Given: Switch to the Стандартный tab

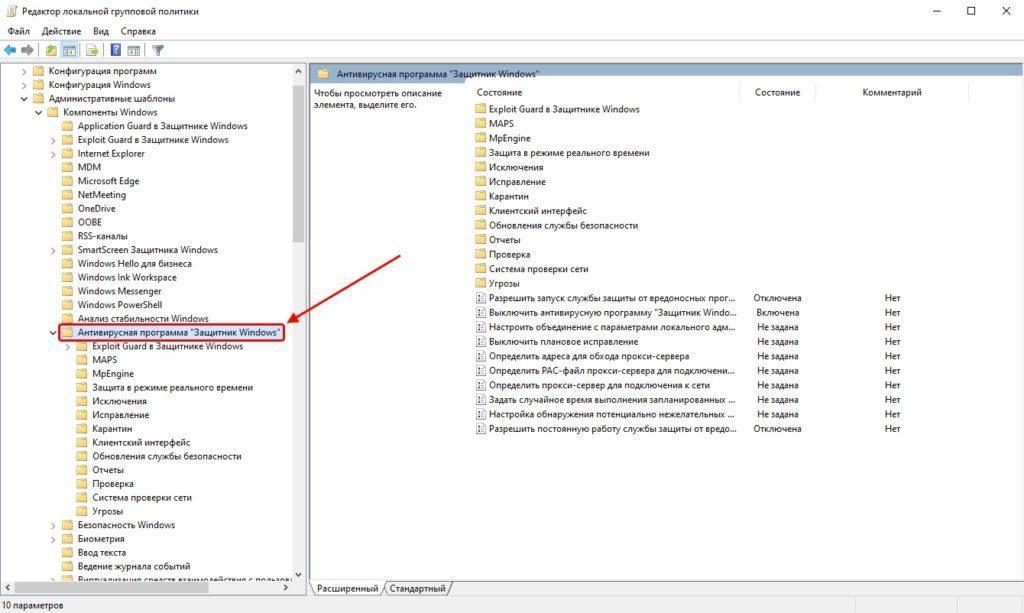Looking at the screenshot, I should pos(417,588).
